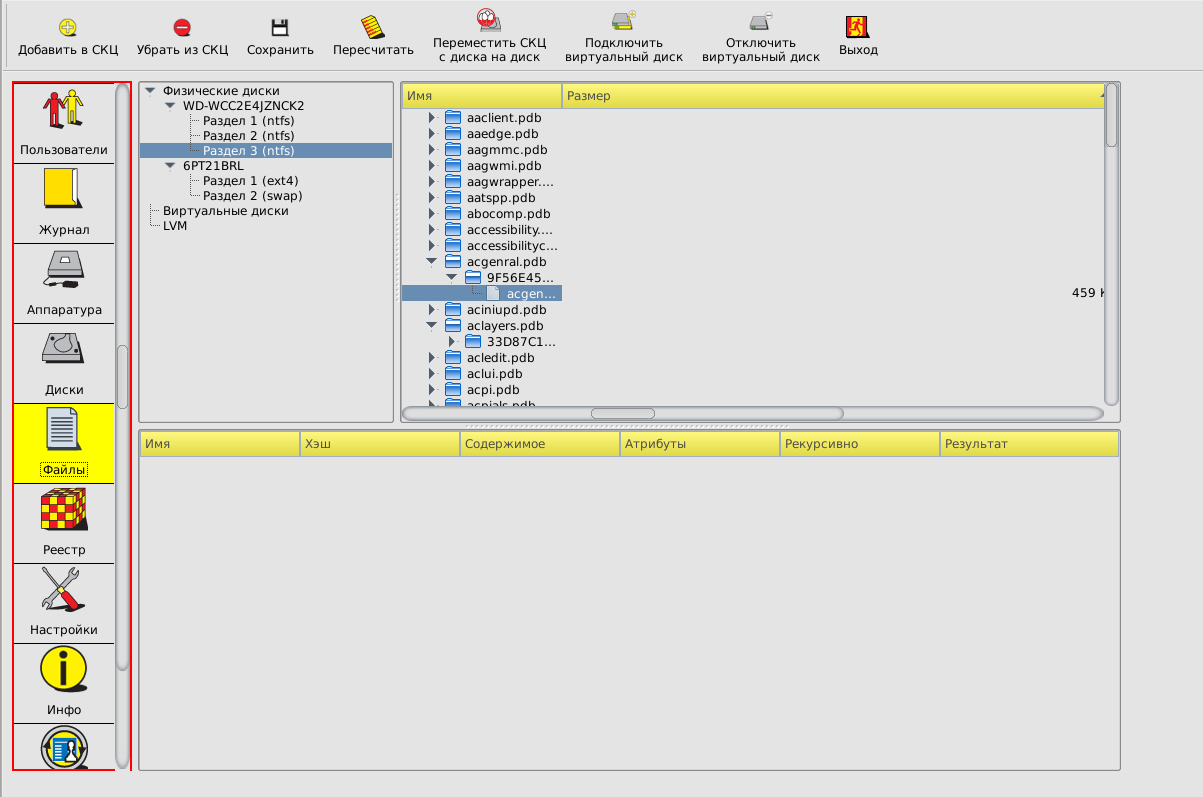Image resolution: width=1203 pixels, height=797 pixels.
Task: Click the aaedge.pdb folder icon
Action: click(453, 133)
